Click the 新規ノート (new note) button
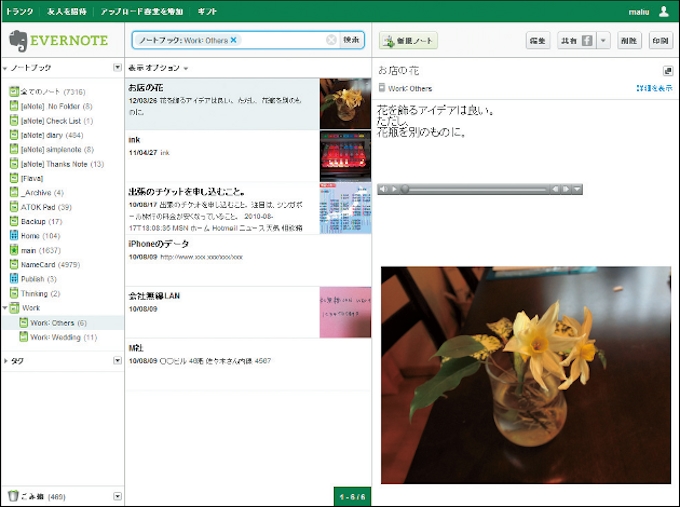This screenshot has height=507, width=680. point(408,41)
